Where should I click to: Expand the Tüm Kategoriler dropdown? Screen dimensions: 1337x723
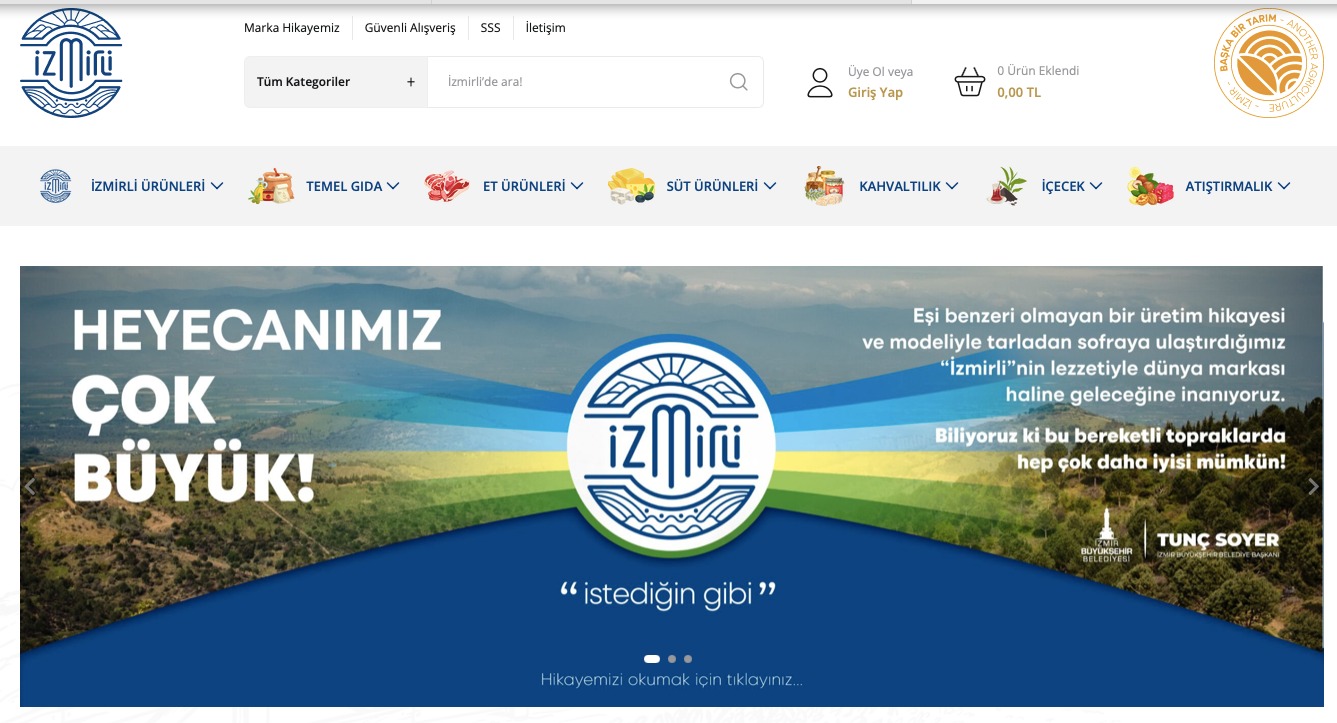click(335, 82)
